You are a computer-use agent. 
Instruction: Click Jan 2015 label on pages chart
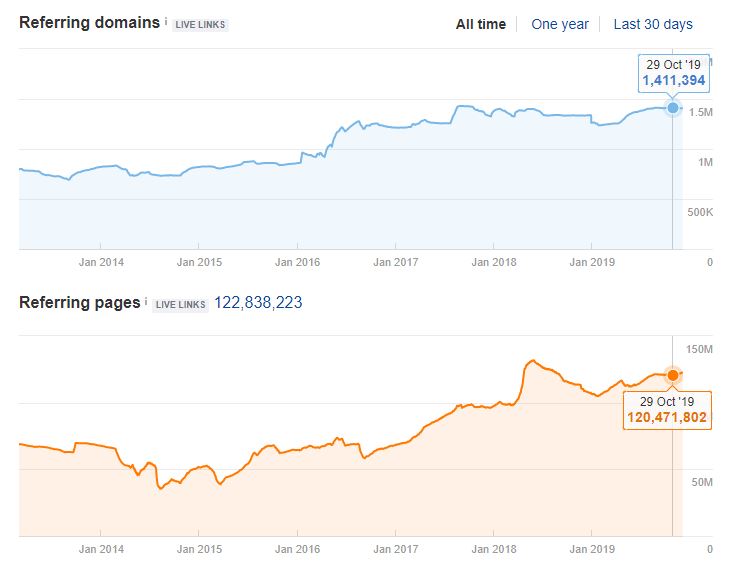pos(199,549)
